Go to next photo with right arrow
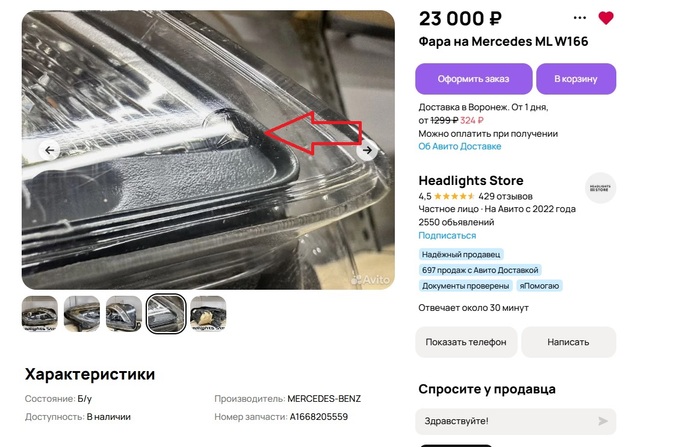700x447 pixels. (367, 150)
